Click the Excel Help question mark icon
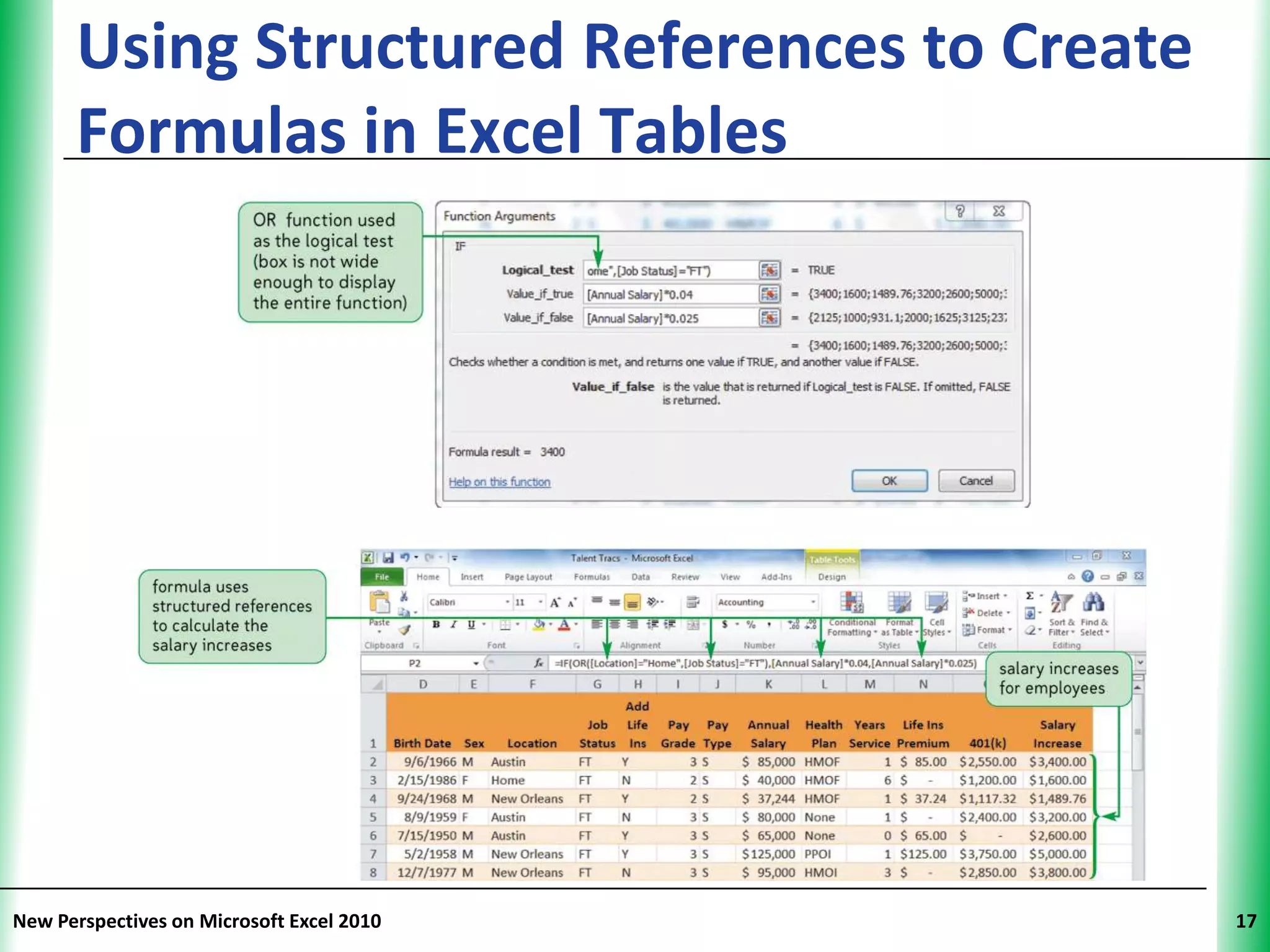The width and height of the screenshot is (1270, 952). click(1088, 576)
